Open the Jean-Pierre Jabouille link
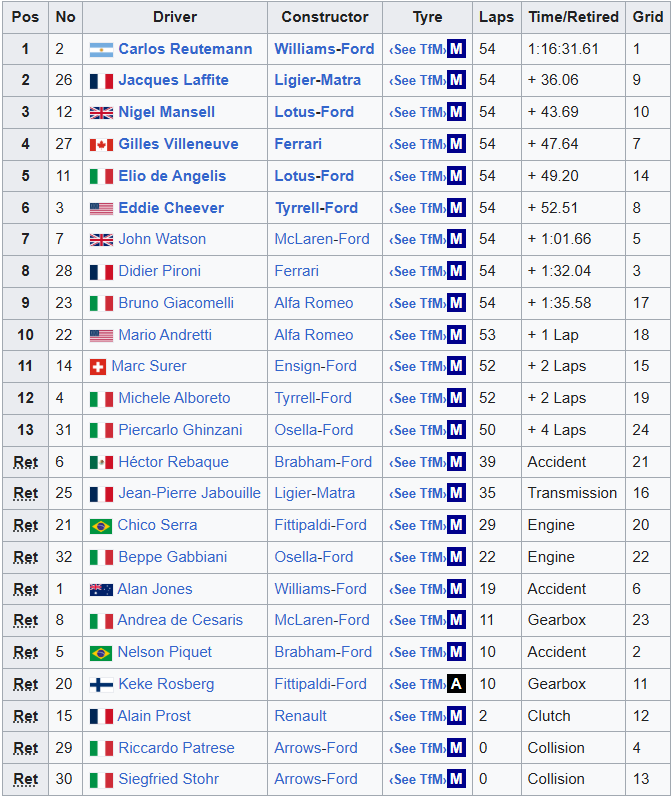The height and width of the screenshot is (796, 671). click(x=189, y=493)
